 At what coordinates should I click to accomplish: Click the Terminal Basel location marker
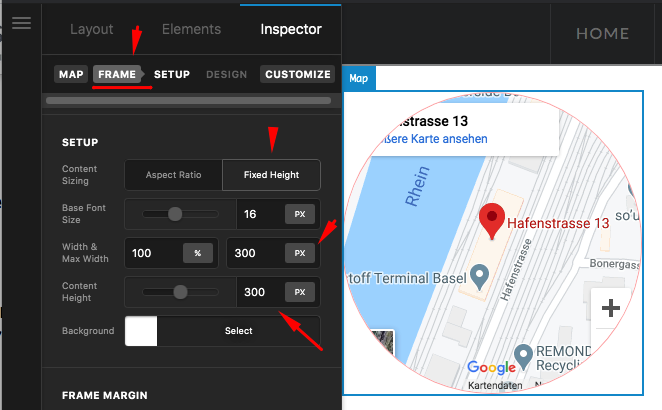point(480,277)
